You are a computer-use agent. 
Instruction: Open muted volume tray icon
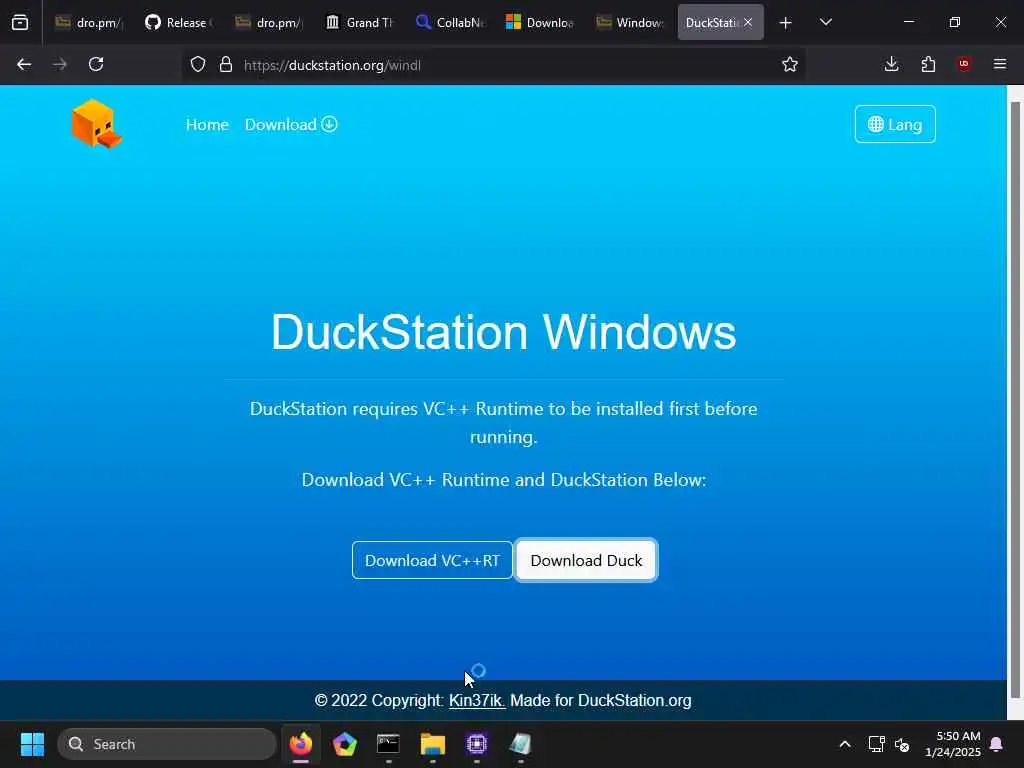click(x=902, y=744)
